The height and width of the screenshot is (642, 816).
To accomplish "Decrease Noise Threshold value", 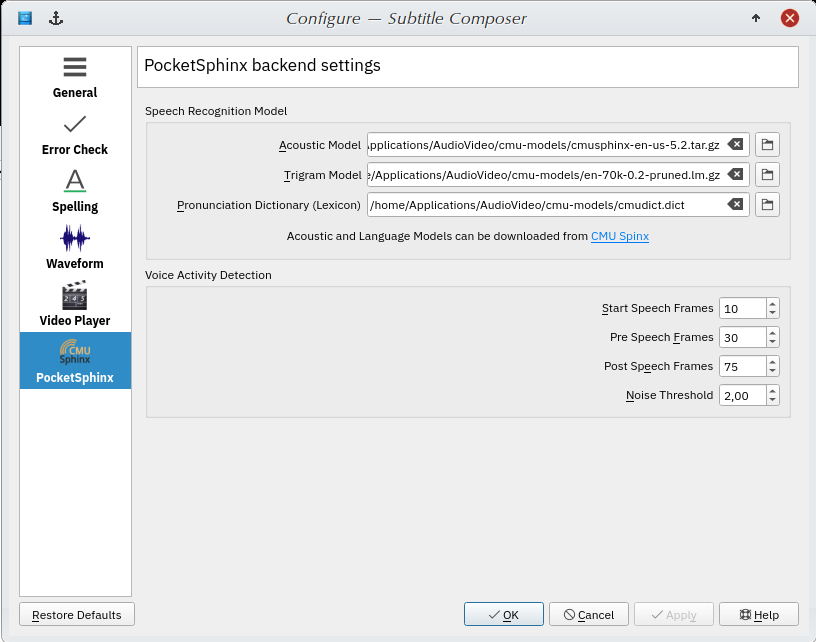I will pyautogui.click(x=773, y=400).
